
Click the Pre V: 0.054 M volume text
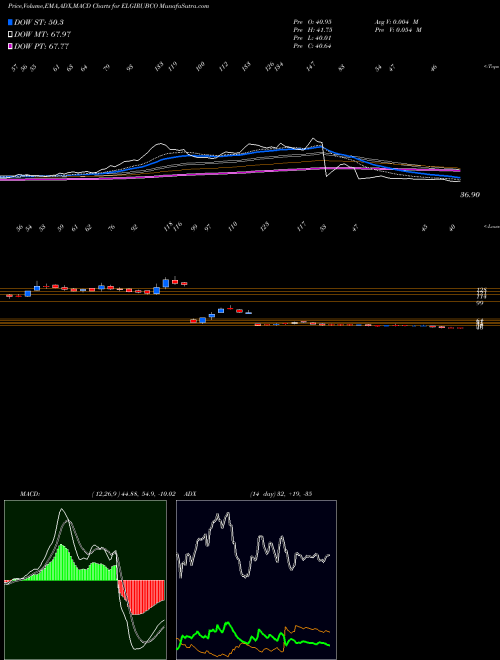397,30
